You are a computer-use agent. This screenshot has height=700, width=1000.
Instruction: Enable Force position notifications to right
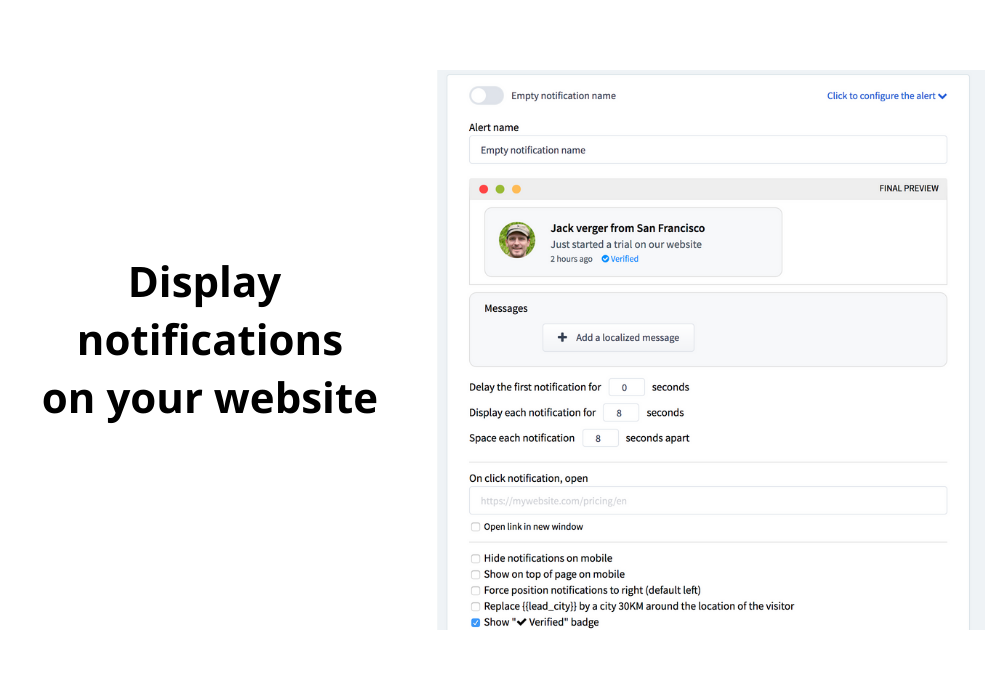pyautogui.click(x=476, y=591)
